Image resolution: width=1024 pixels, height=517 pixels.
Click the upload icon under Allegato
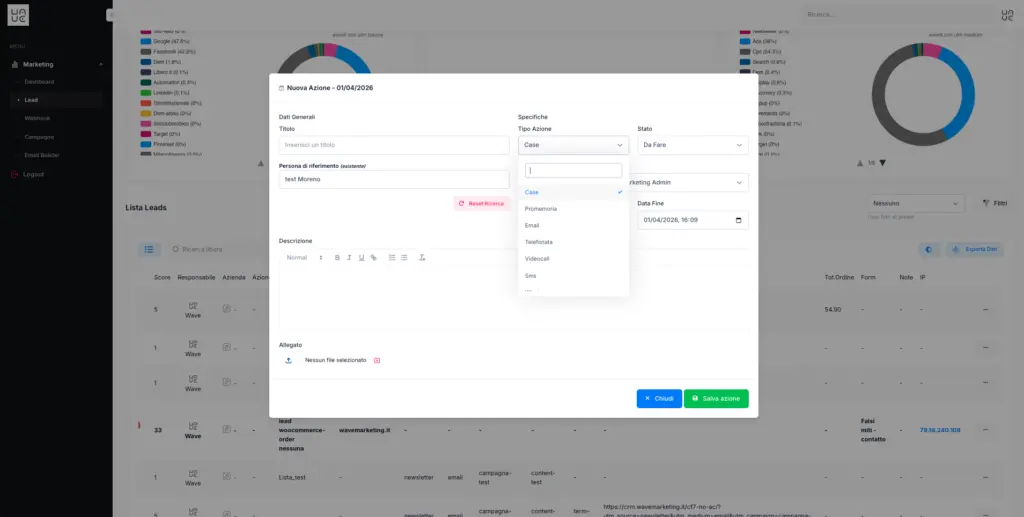(289, 360)
